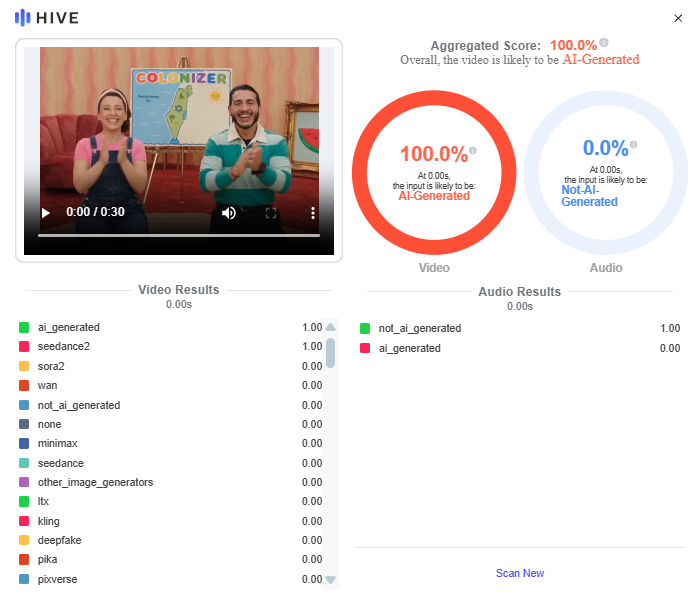
Task: Select the 'none' row label
Action: click(49, 424)
